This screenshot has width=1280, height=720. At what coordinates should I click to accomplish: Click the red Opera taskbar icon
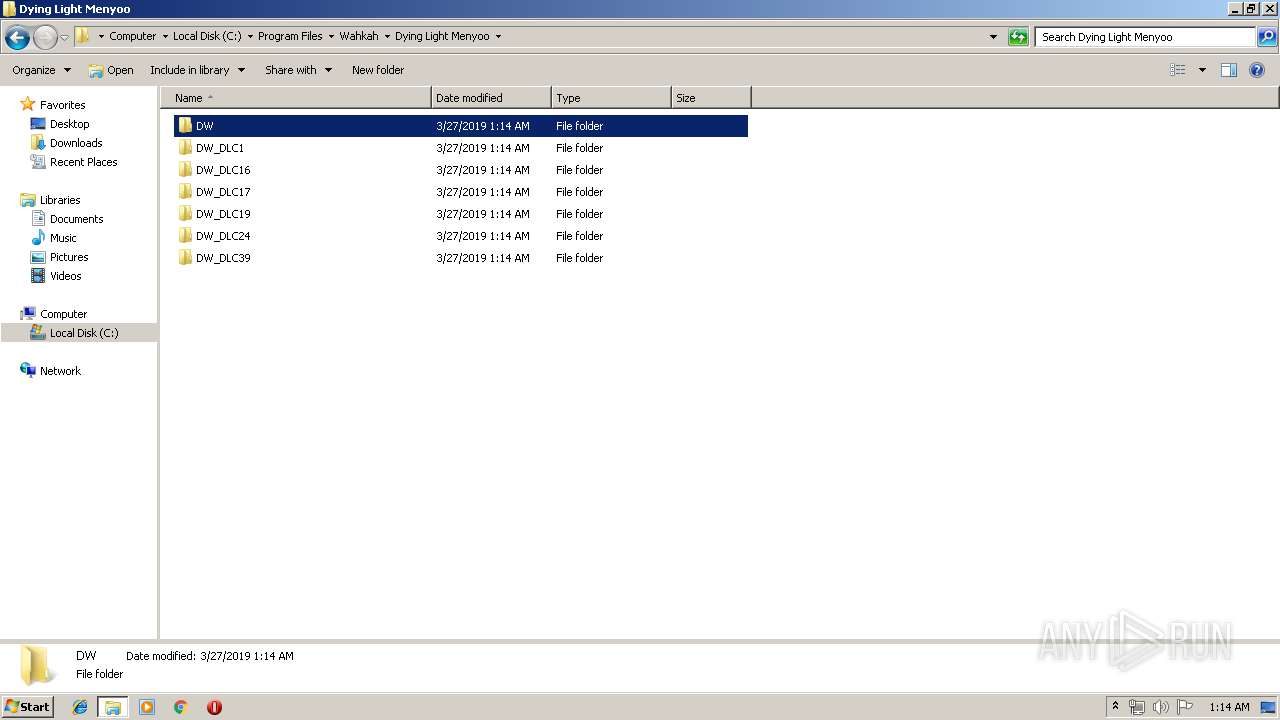[214, 707]
